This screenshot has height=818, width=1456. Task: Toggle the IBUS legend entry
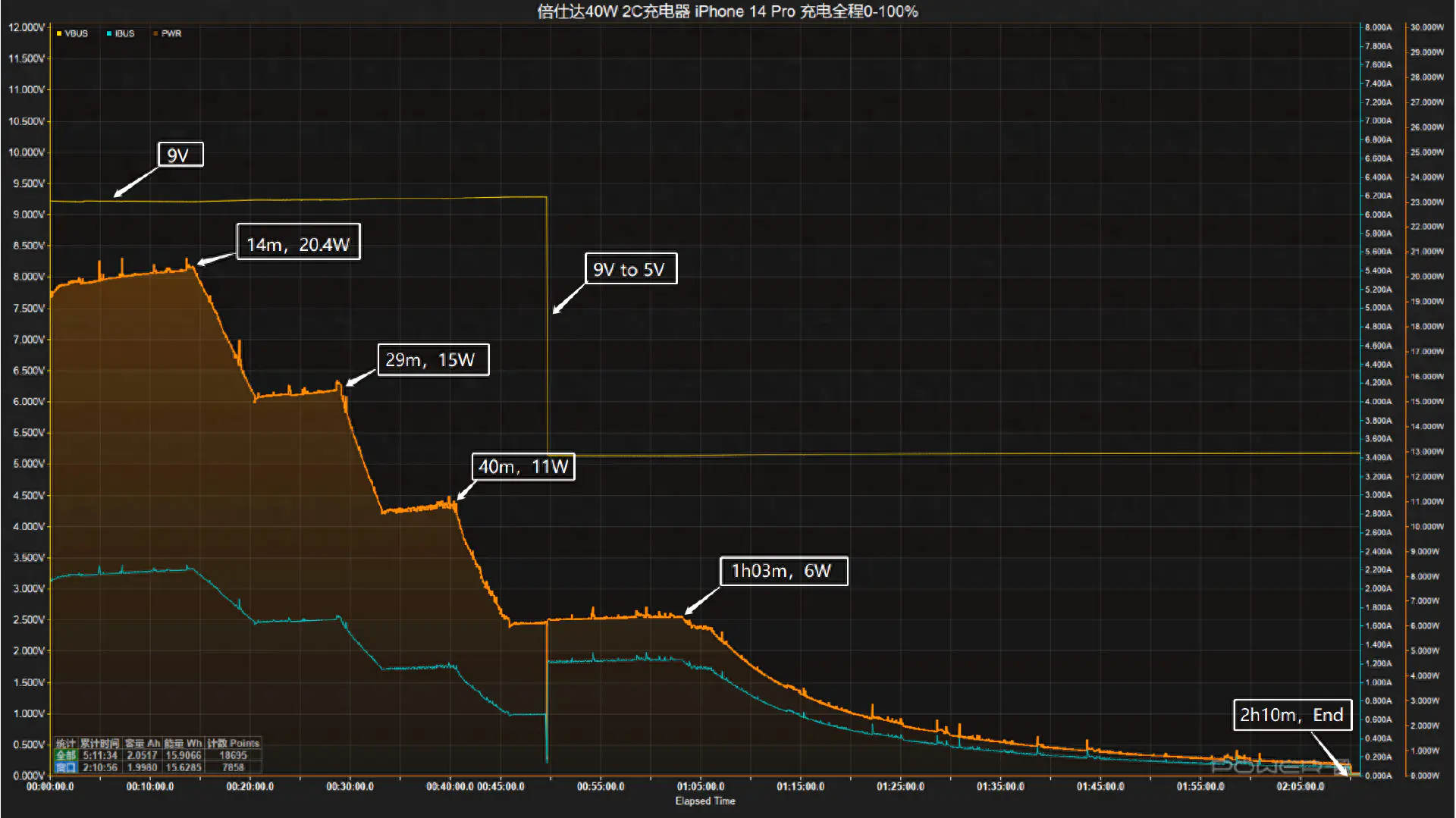tap(121, 33)
